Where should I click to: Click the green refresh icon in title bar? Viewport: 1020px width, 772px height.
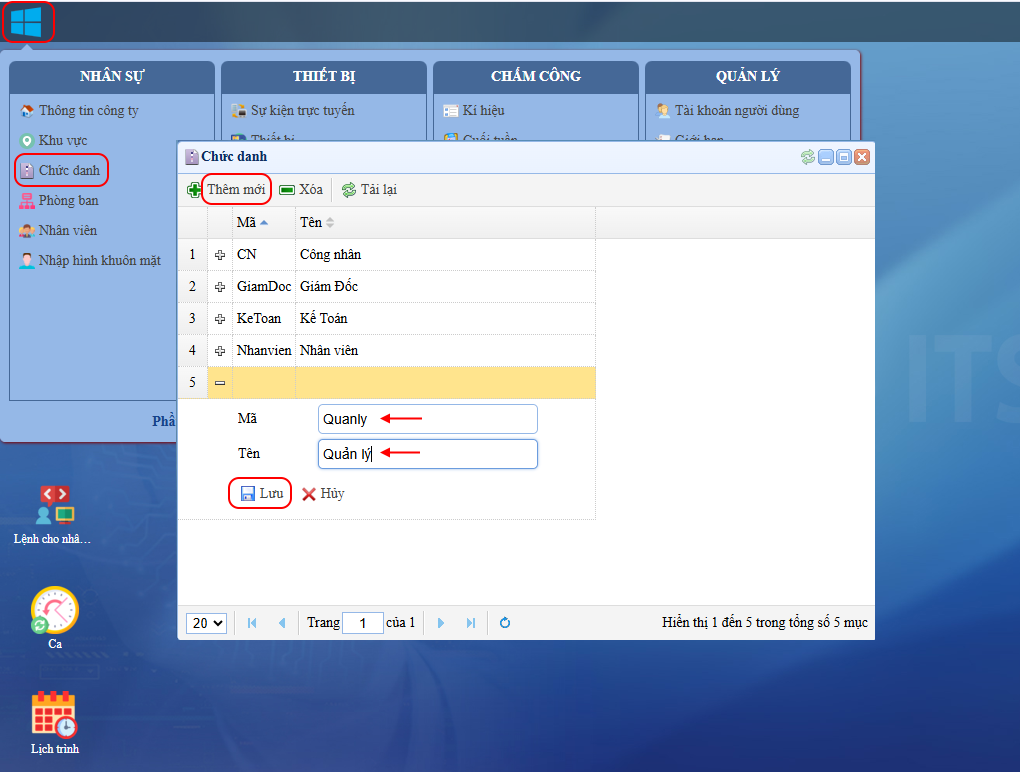tap(808, 157)
